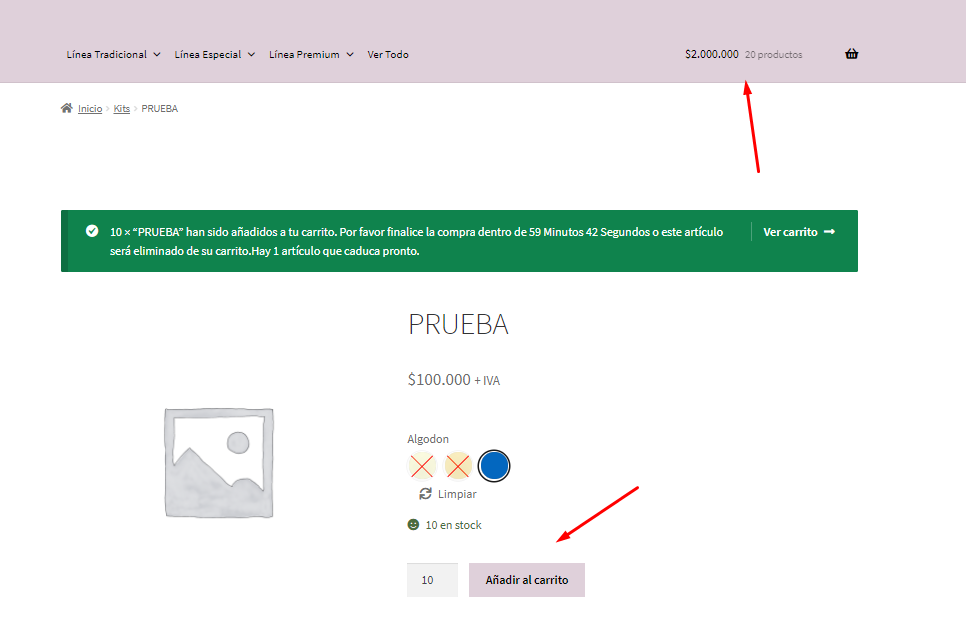Click the arrow icon after Ver carrito
Viewport: 966px width, 623px height.
(829, 232)
